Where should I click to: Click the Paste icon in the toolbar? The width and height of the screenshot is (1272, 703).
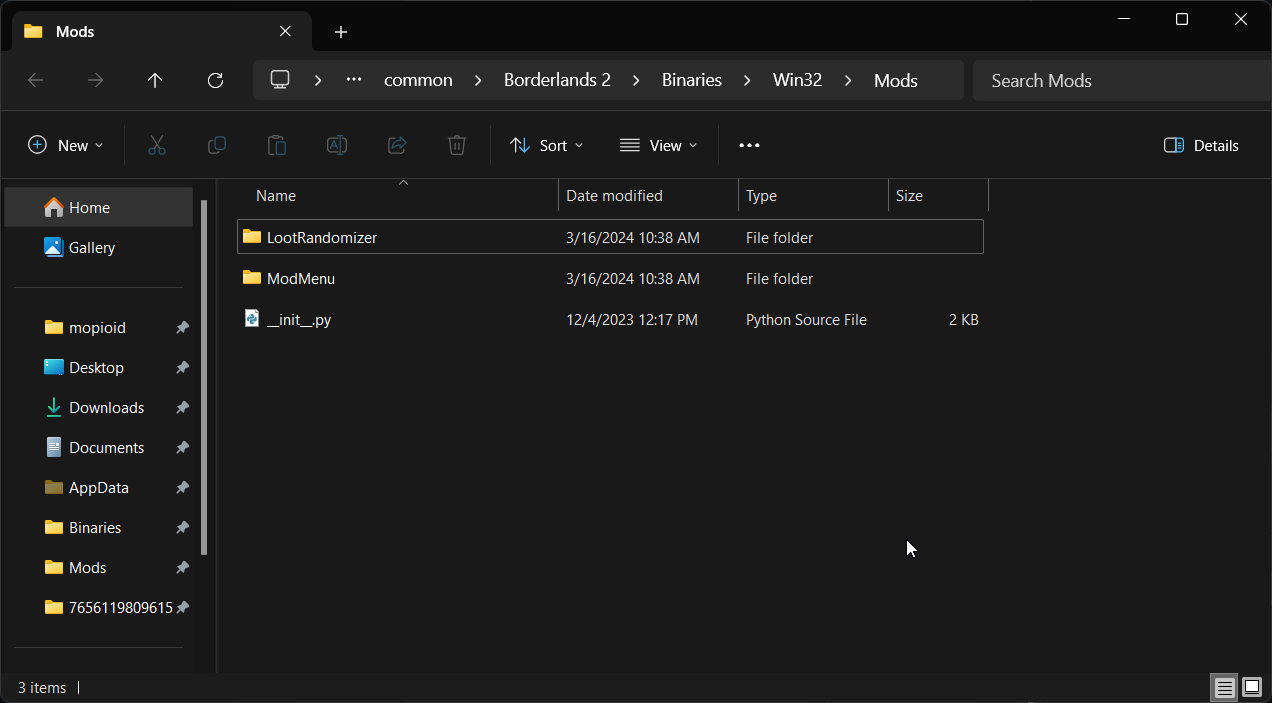click(276, 145)
